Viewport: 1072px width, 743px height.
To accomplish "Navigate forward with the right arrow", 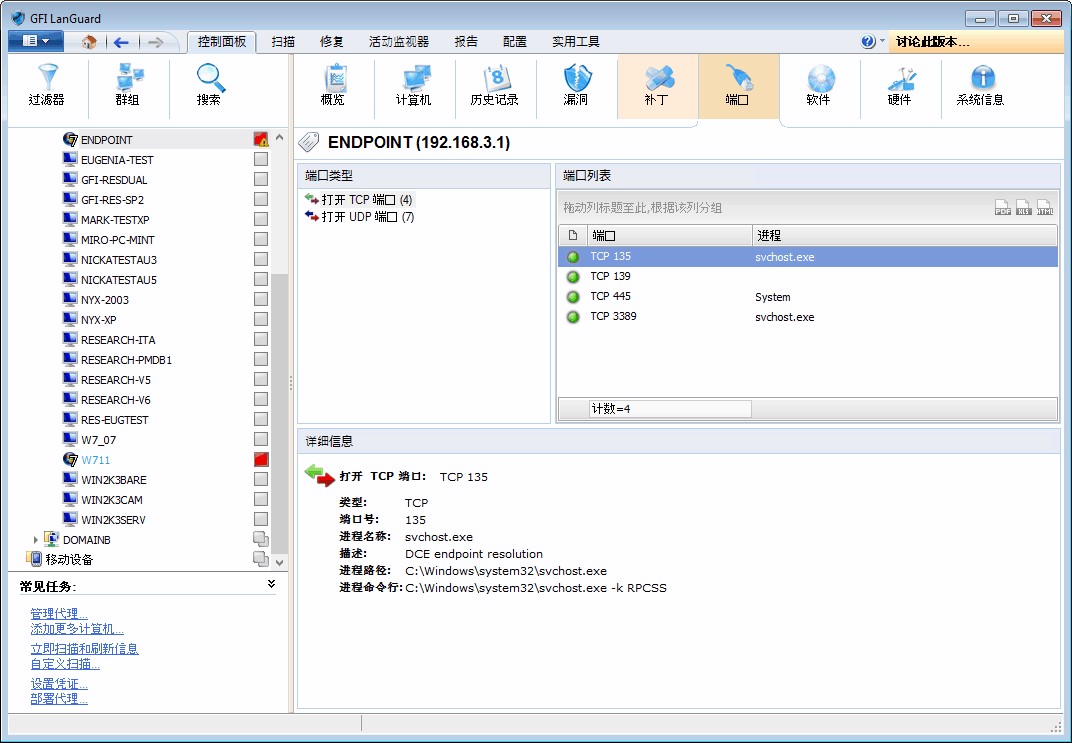I will [155, 42].
